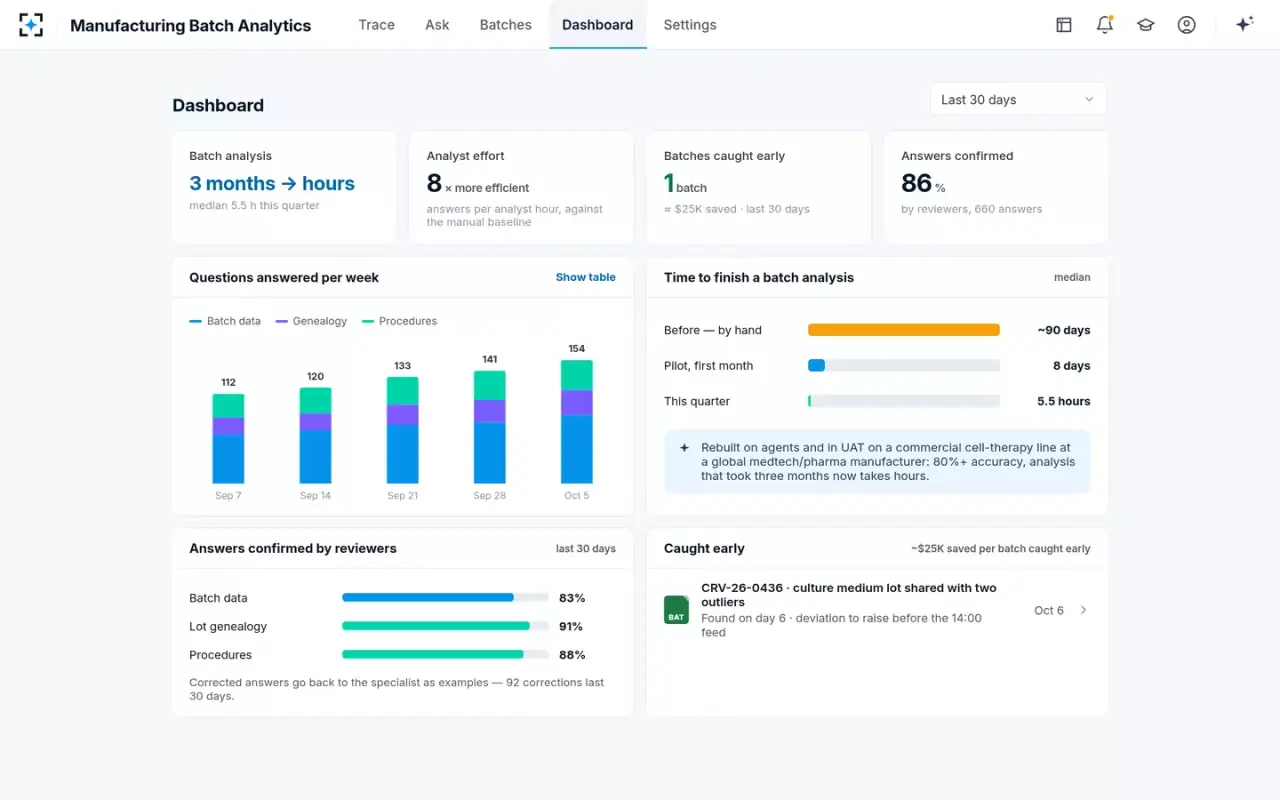Viewport: 1280px width, 800px height.
Task: Click the Lot genealogy 91% bar
Action: click(x=445, y=626)
